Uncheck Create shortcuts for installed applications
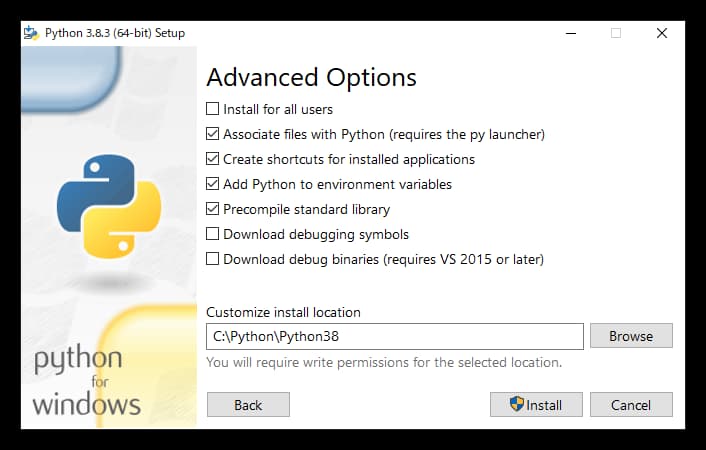 (x=213, y=159)
